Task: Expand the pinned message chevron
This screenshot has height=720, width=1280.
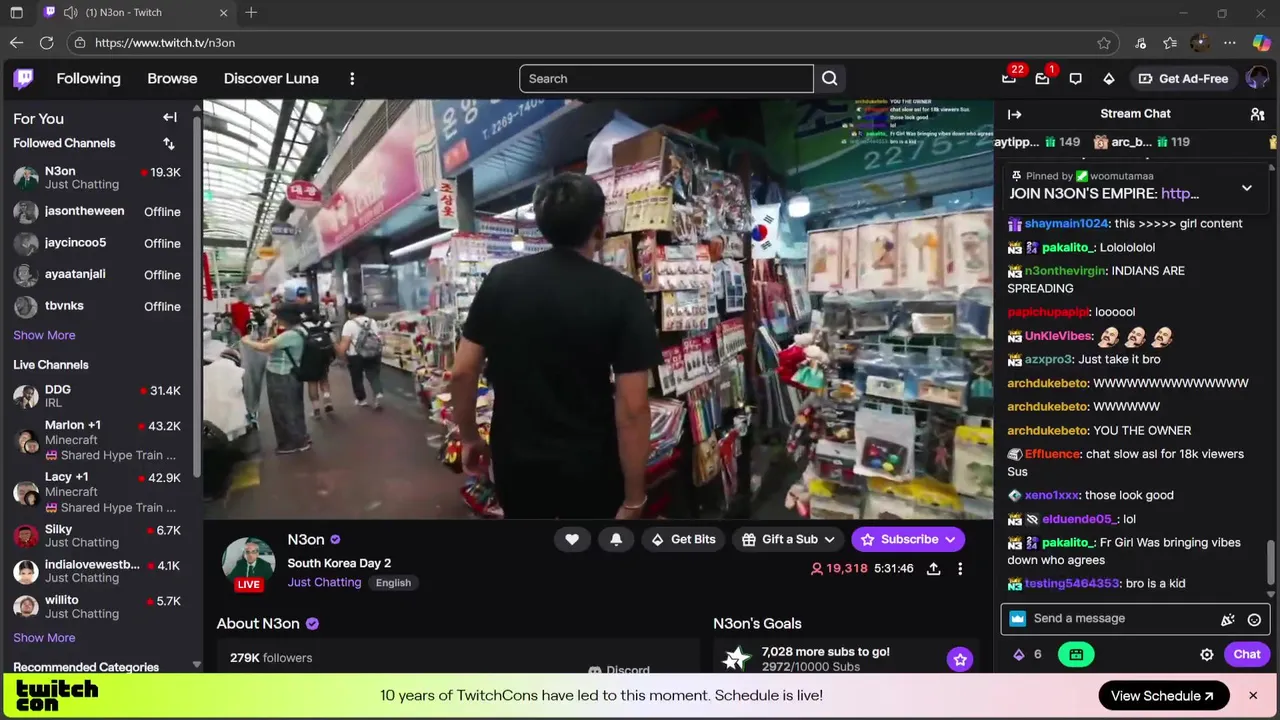Action: click(1247, 188)
